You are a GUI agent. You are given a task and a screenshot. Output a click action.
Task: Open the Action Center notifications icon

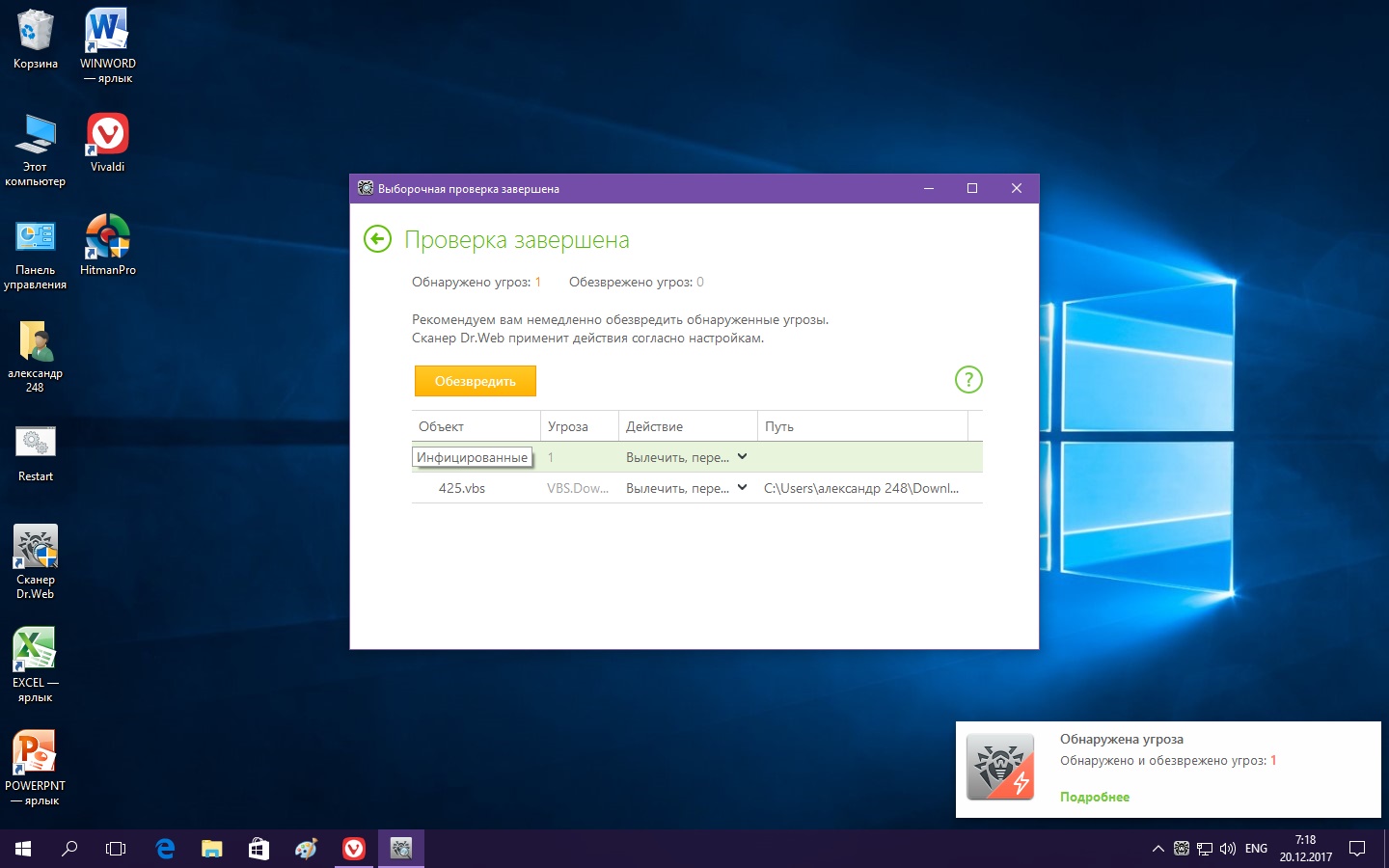coord(1357,849)
